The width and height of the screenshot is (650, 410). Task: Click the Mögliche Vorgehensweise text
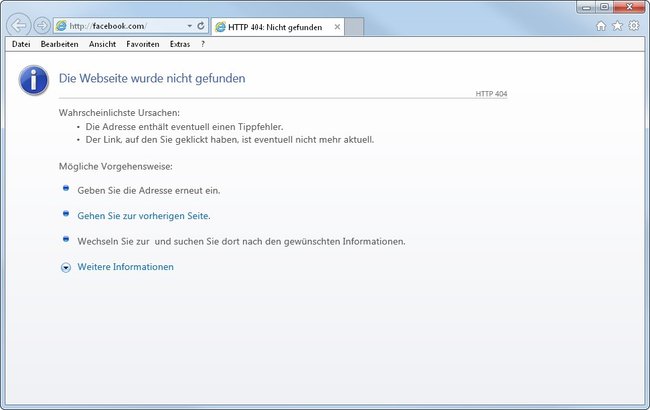point(116,167)
